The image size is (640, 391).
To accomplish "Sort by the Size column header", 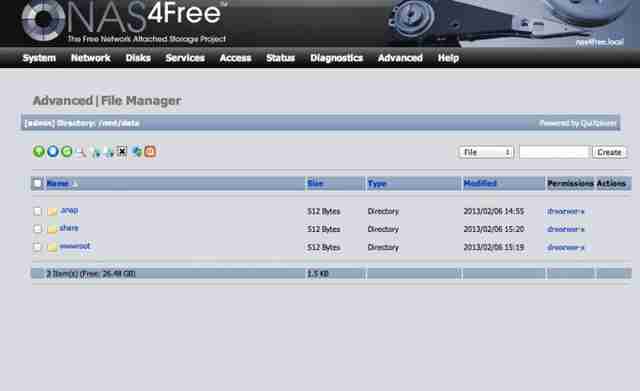I will pos(315,183).
